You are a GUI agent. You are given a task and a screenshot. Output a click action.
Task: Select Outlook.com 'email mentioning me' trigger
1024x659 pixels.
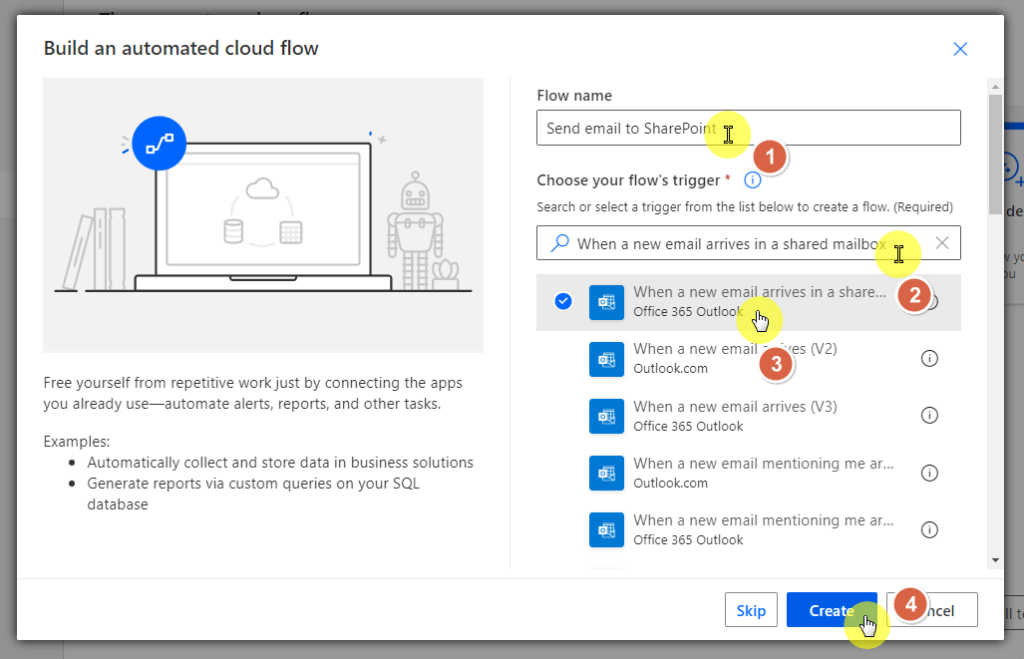pos(748,473)
